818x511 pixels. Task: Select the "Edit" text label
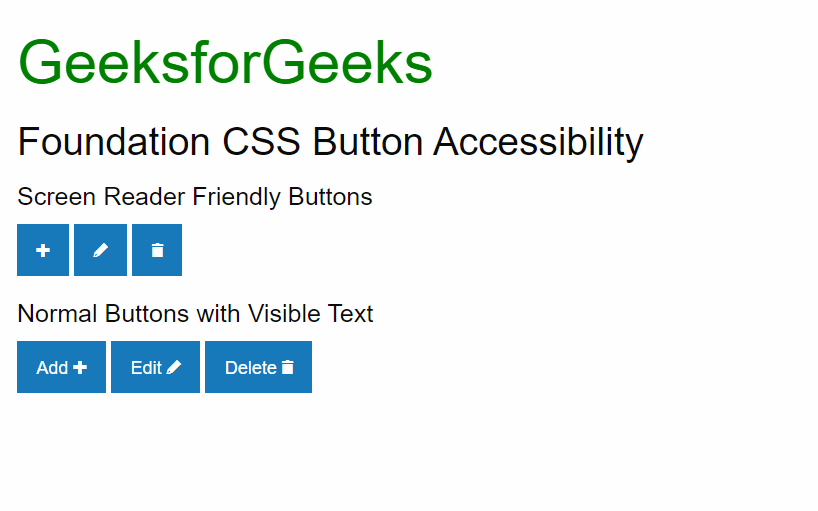146,367
